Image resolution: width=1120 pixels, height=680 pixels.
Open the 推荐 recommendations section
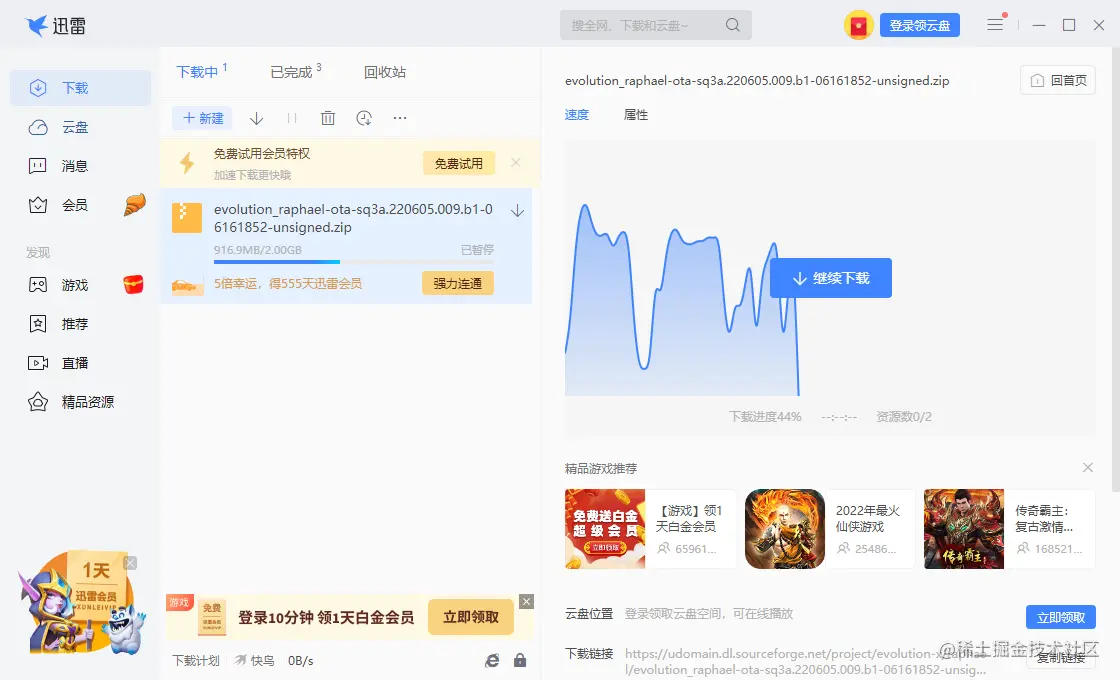80,324
